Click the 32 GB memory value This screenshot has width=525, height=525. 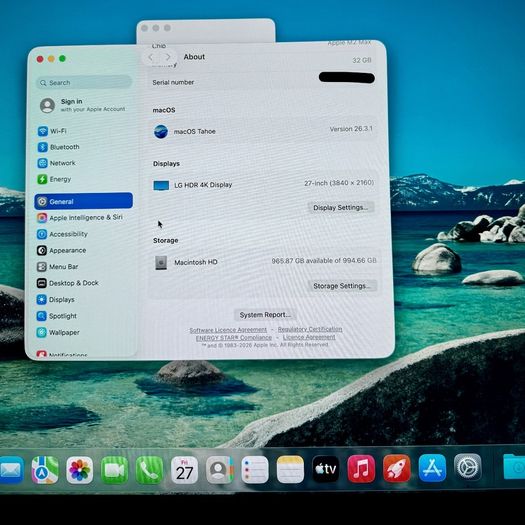tap(362, 60)
